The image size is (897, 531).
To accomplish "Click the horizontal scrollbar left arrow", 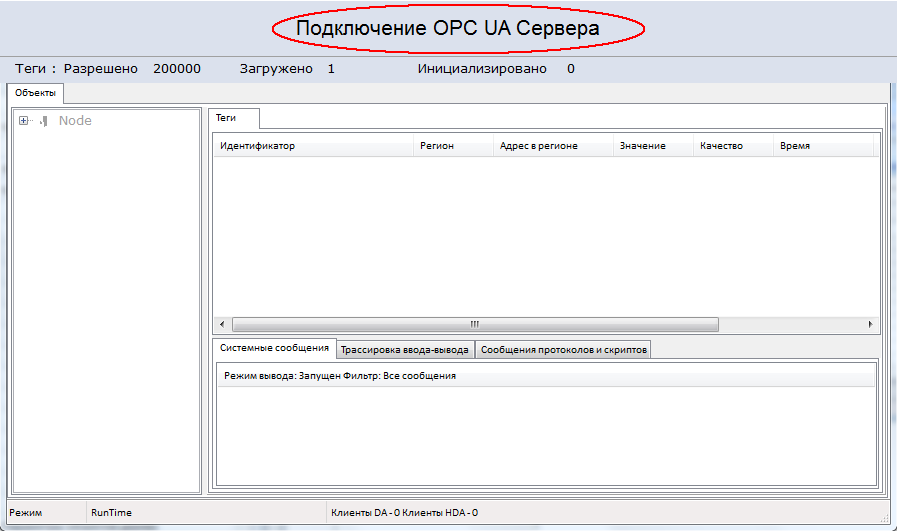I will pos(222,324).
